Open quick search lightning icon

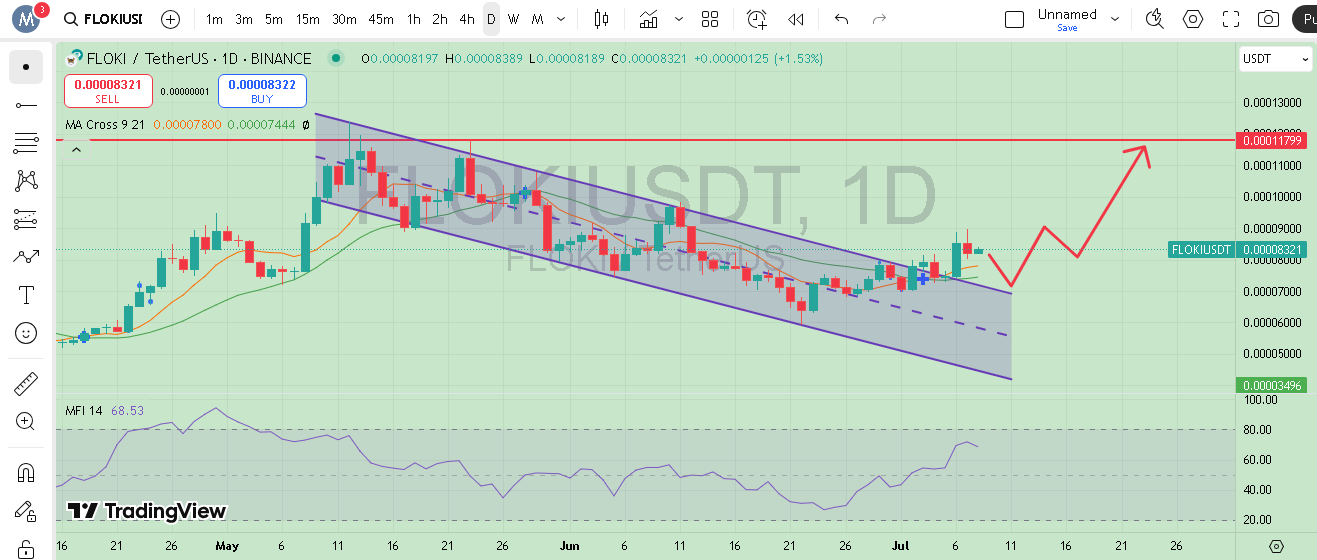click(x=1155, y=19)
